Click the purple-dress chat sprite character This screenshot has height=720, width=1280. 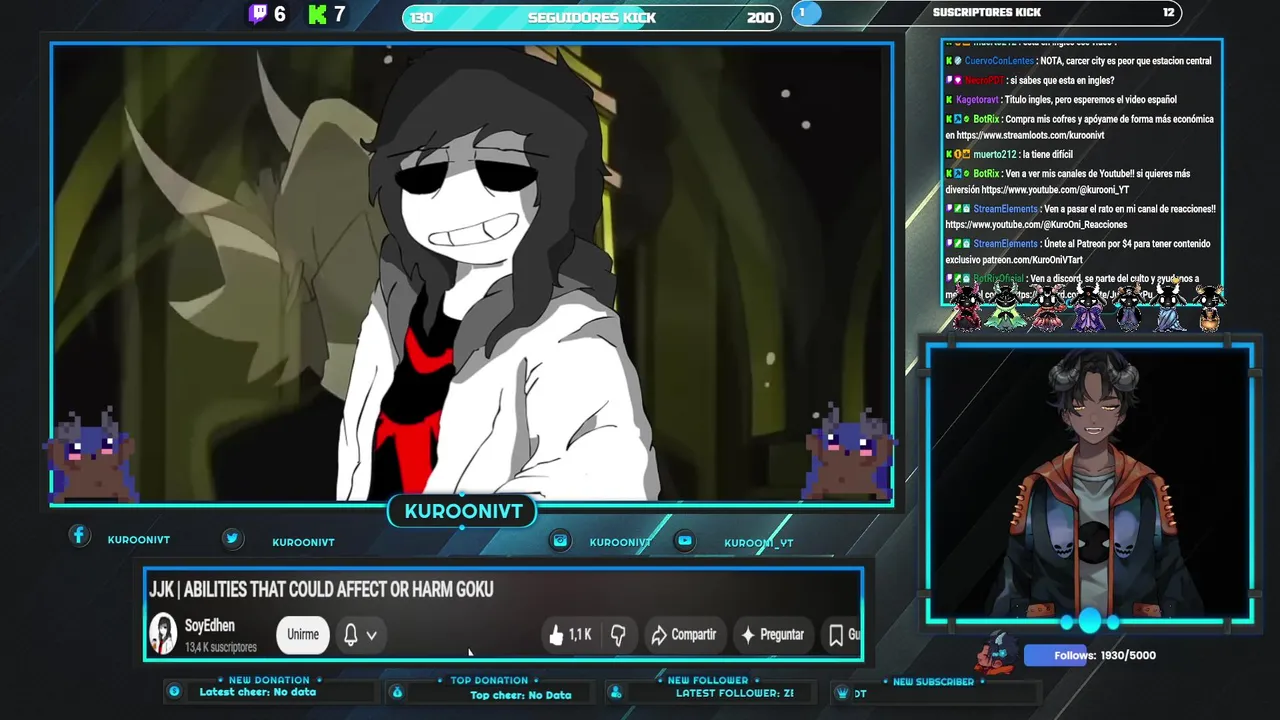pos(1087,306)
